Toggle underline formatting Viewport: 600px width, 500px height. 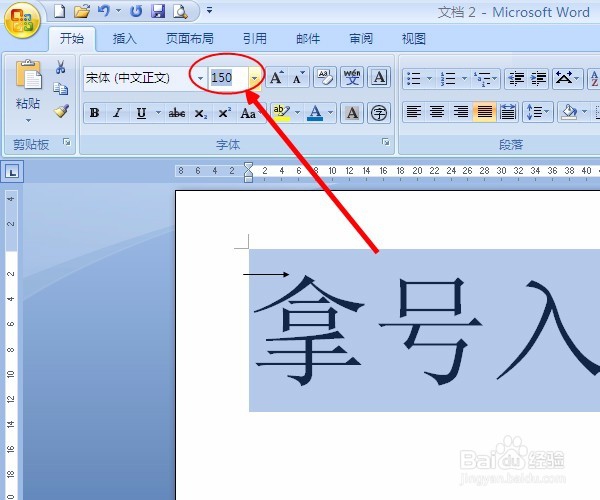click(x=141, y=113)
